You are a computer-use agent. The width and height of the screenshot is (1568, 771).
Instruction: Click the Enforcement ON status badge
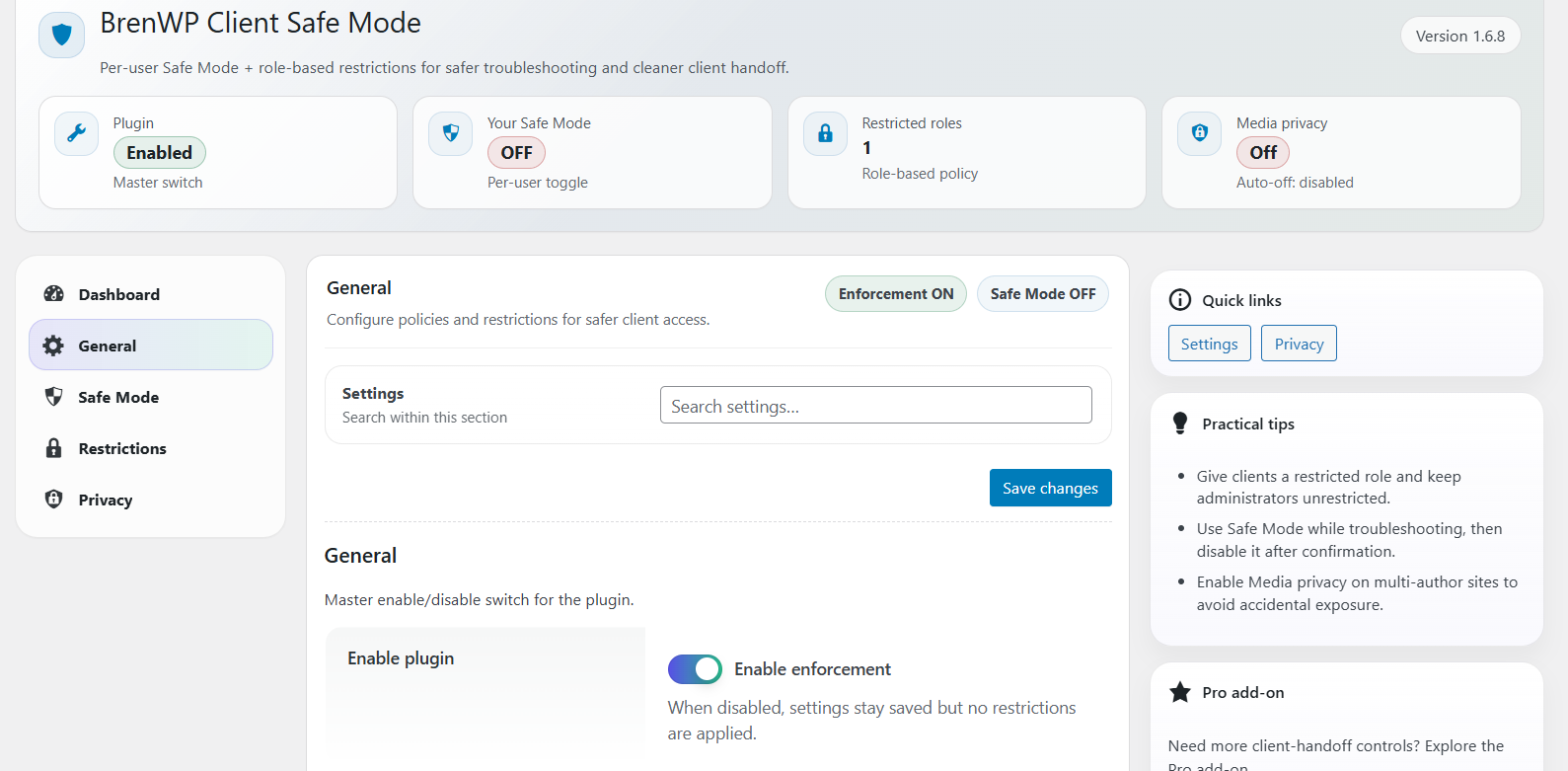(895, 294)
